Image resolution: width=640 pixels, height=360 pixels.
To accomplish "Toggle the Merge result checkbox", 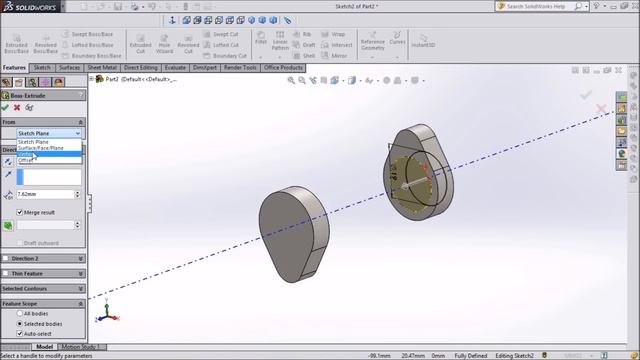I will coord(19,212).
